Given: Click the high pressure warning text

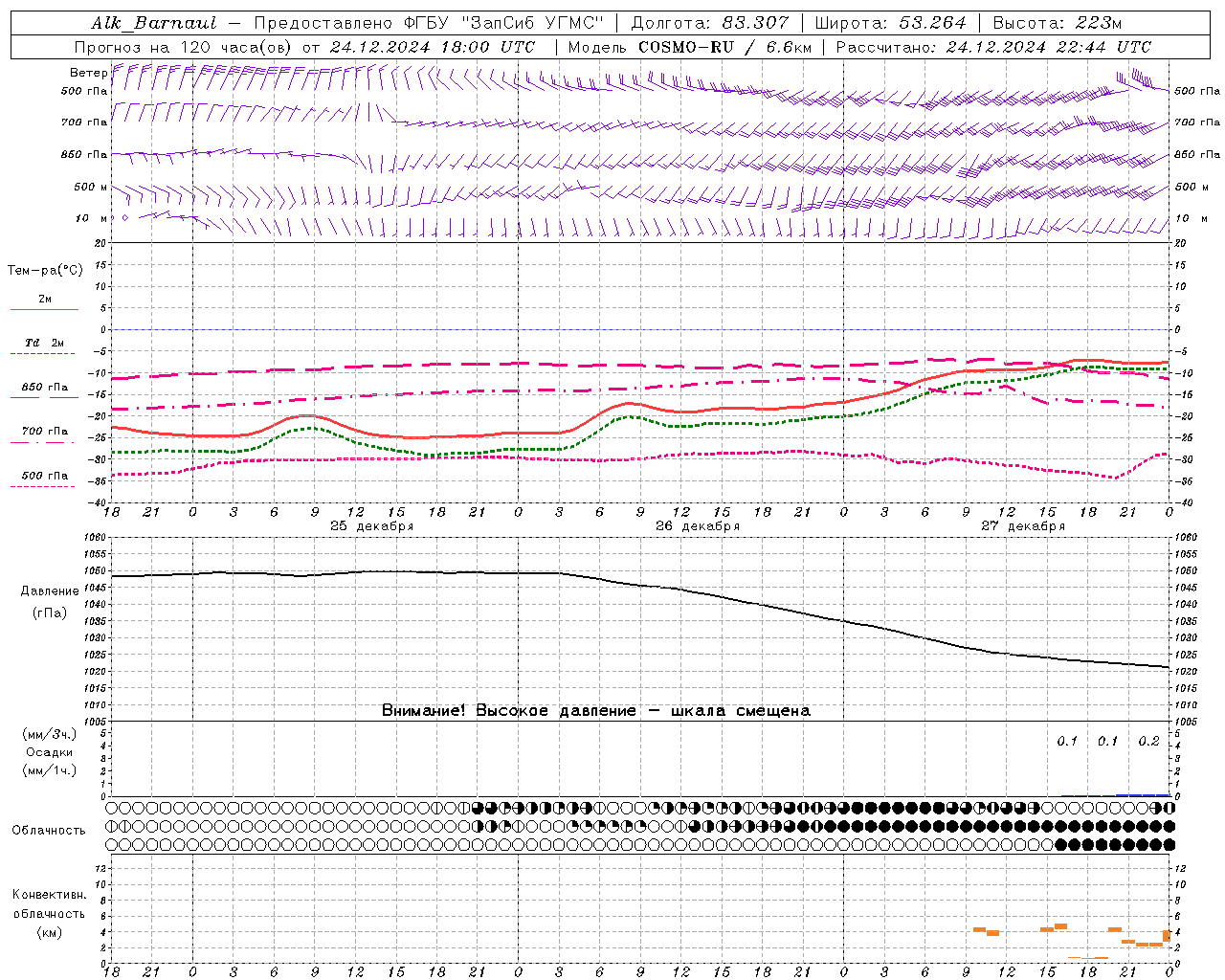Looking at the screenshot, I should [595, 711].
